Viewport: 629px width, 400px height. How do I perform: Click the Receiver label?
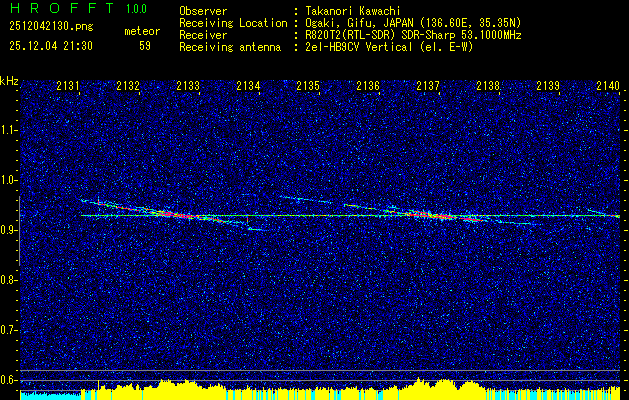coord(203,35)
